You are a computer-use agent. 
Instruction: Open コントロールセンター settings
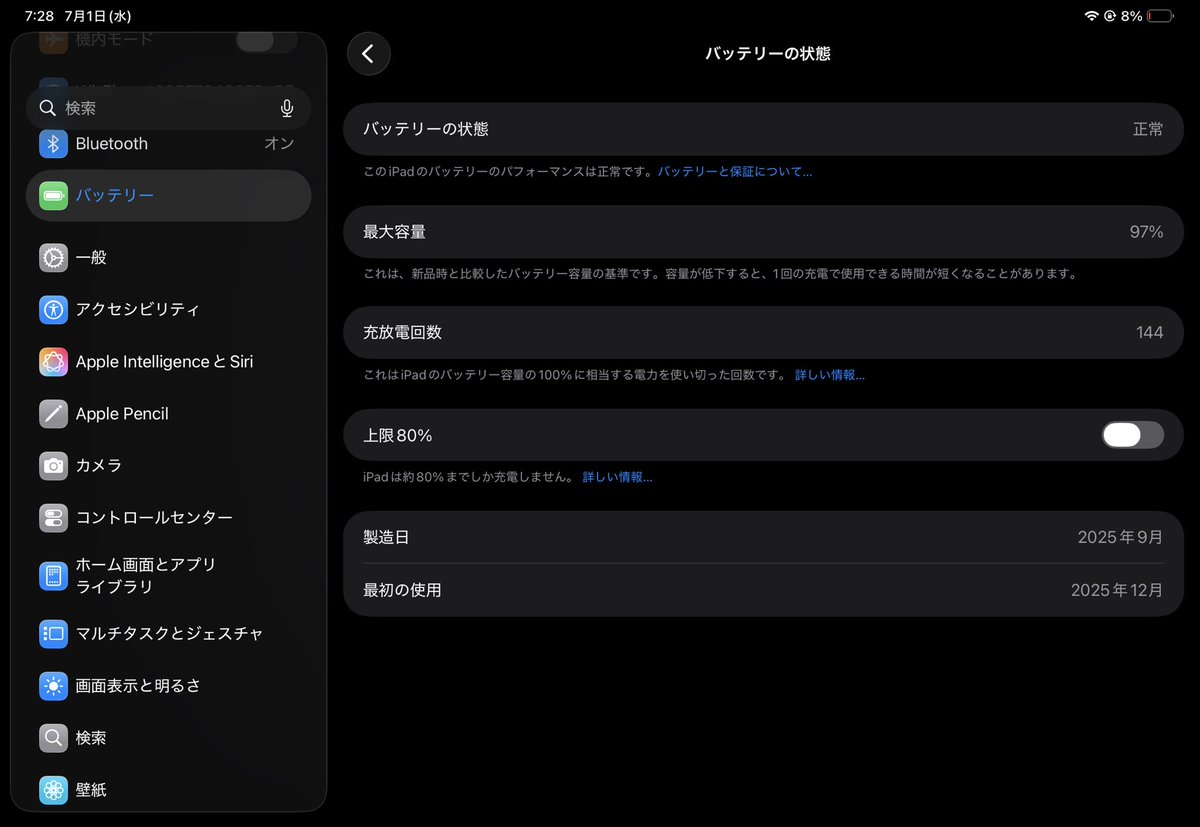pos(168,518)
